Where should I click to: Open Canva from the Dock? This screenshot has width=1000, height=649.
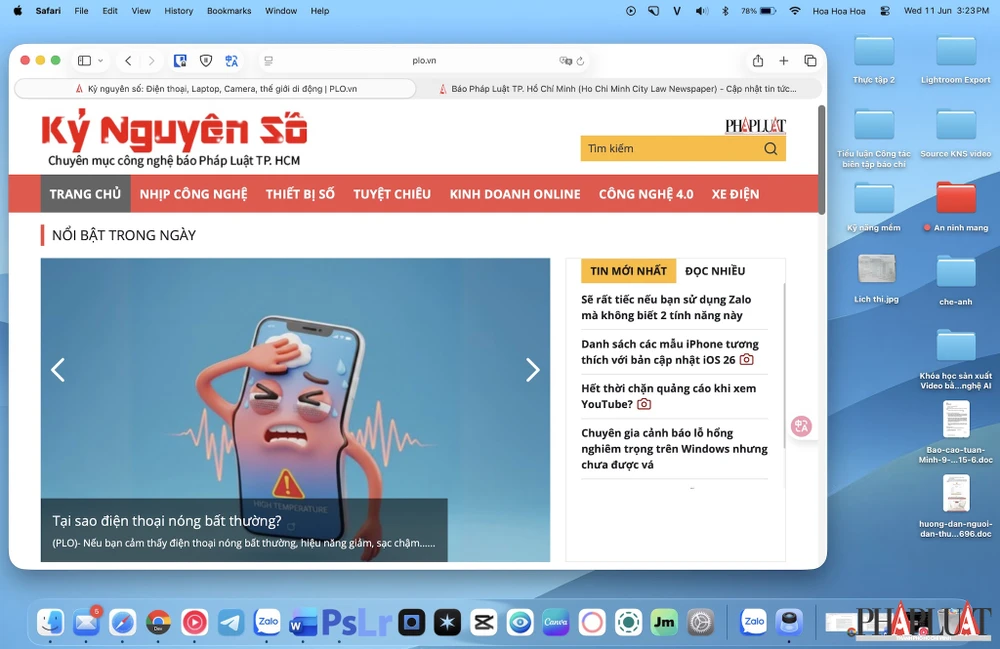pos(556,622)
